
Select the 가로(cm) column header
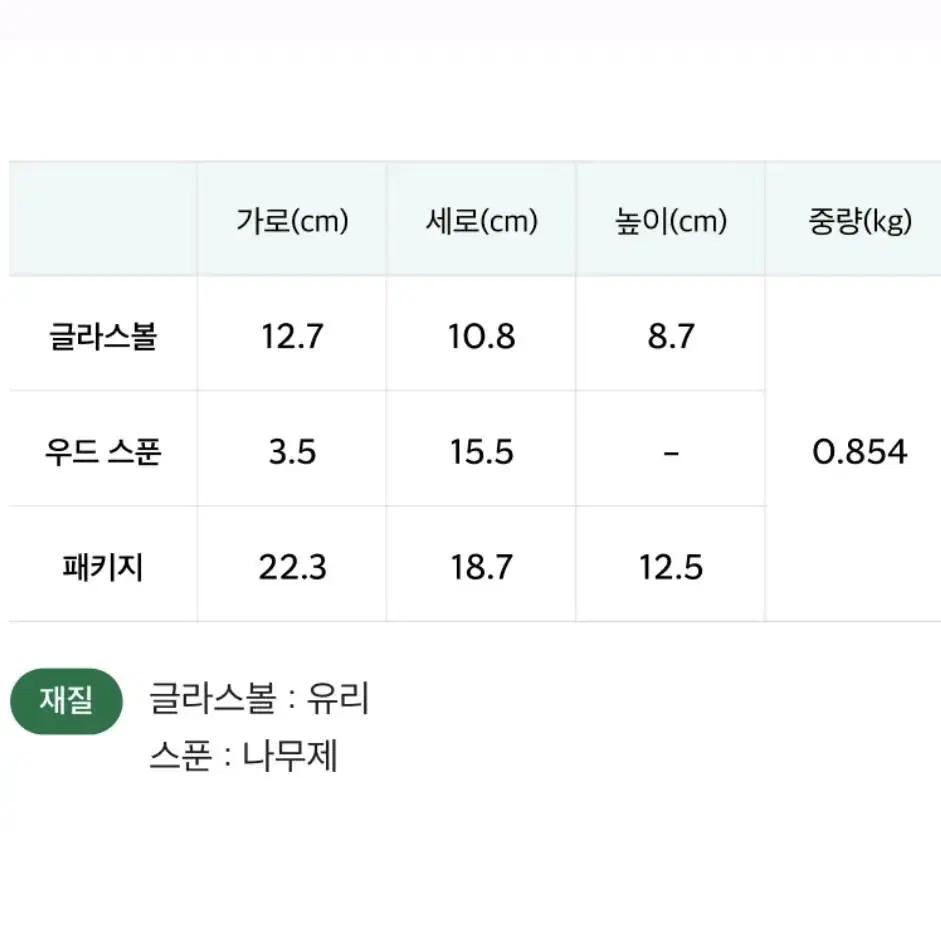tap(292, 220)
